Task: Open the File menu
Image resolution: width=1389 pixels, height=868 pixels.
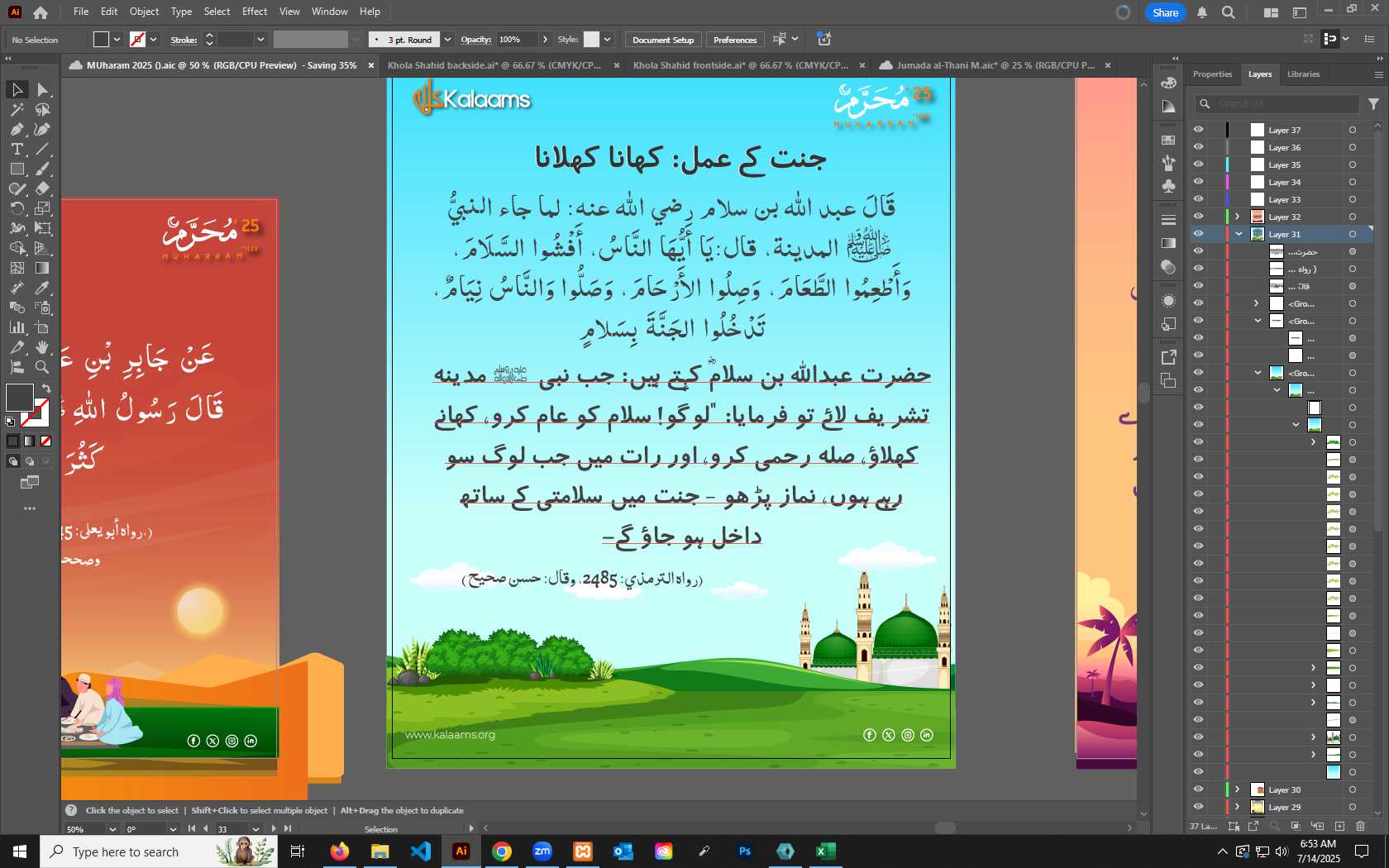Action: (x=81, y=12)
